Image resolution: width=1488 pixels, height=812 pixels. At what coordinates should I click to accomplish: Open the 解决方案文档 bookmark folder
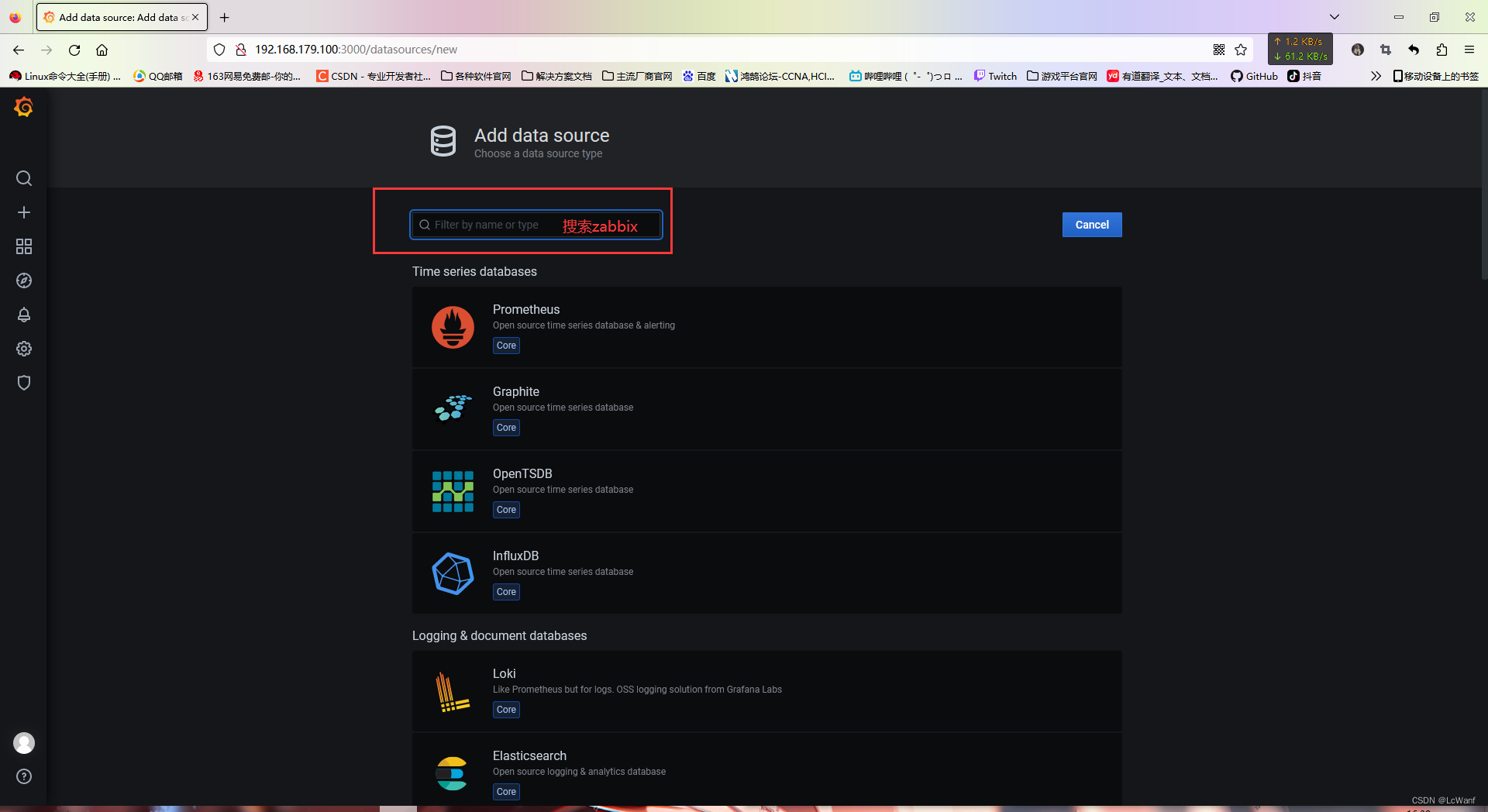coord(556,76)
